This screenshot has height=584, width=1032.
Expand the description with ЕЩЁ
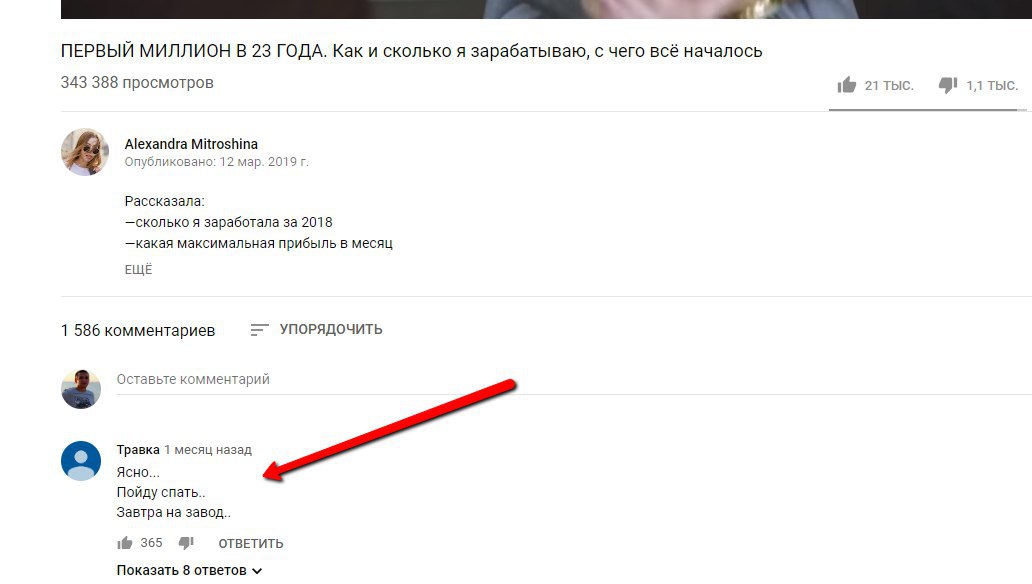pyautogui.click(x=138, y=269)
